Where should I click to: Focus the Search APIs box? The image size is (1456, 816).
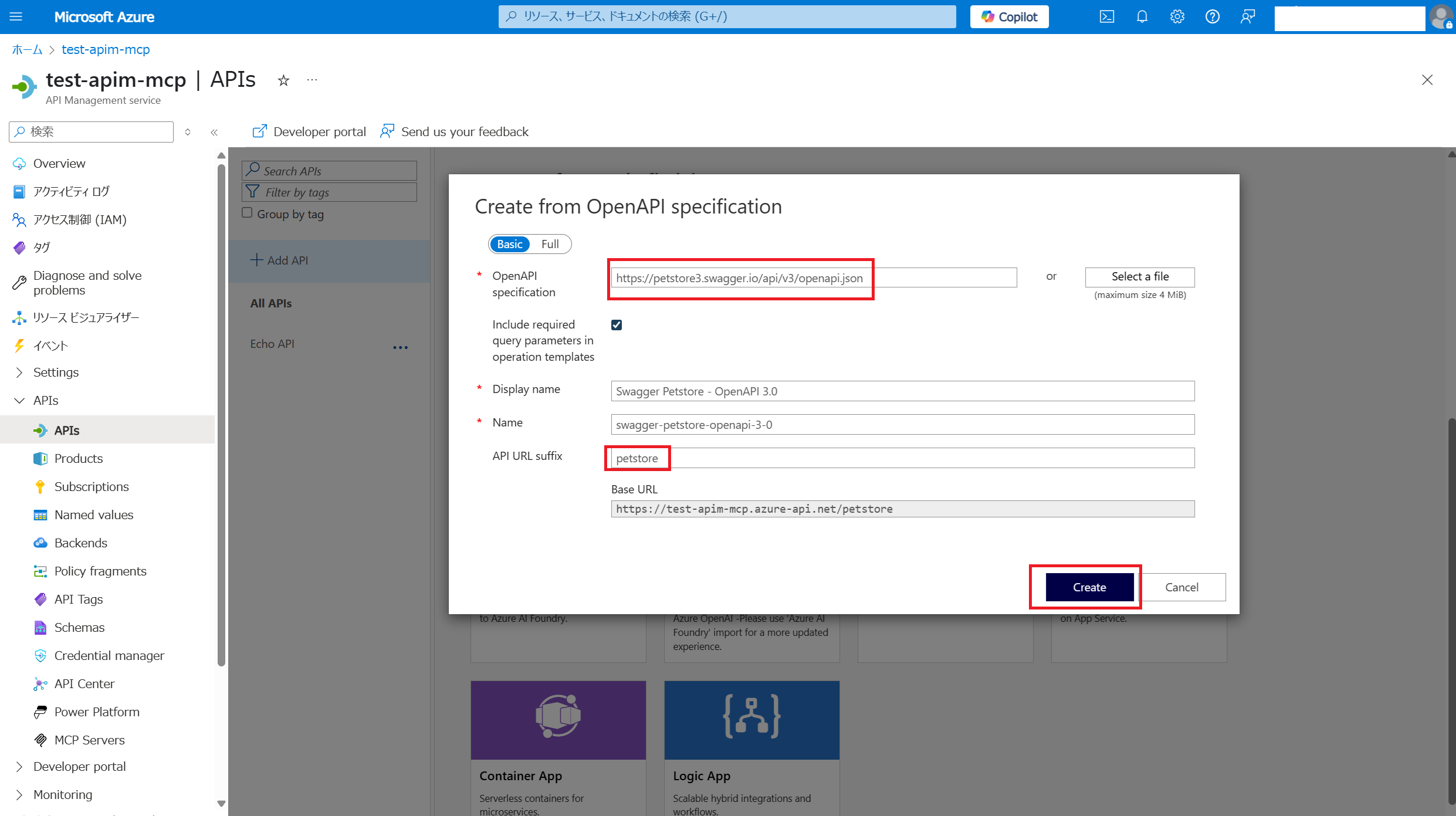pyautogui.click(x=329, y=171)
